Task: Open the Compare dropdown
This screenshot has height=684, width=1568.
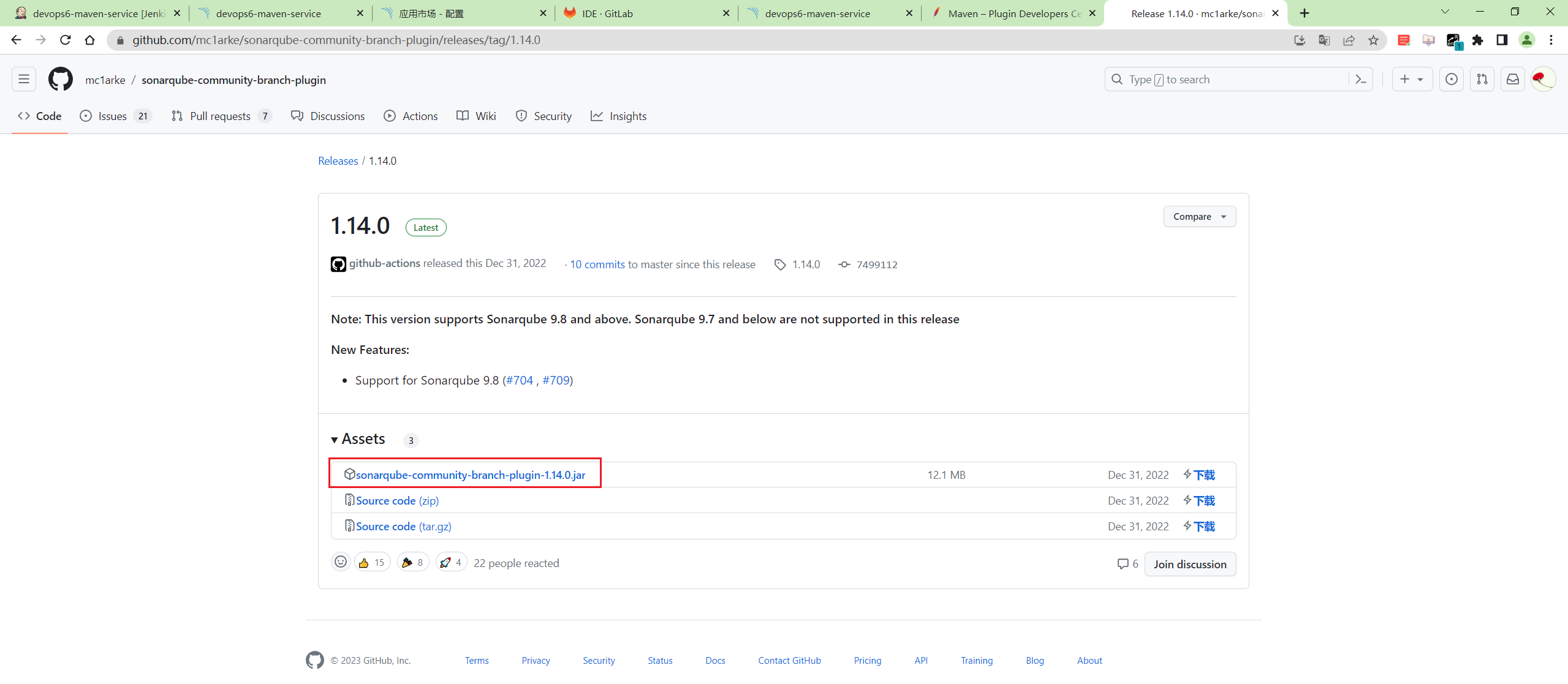Action: click(x=1199, y=216)
